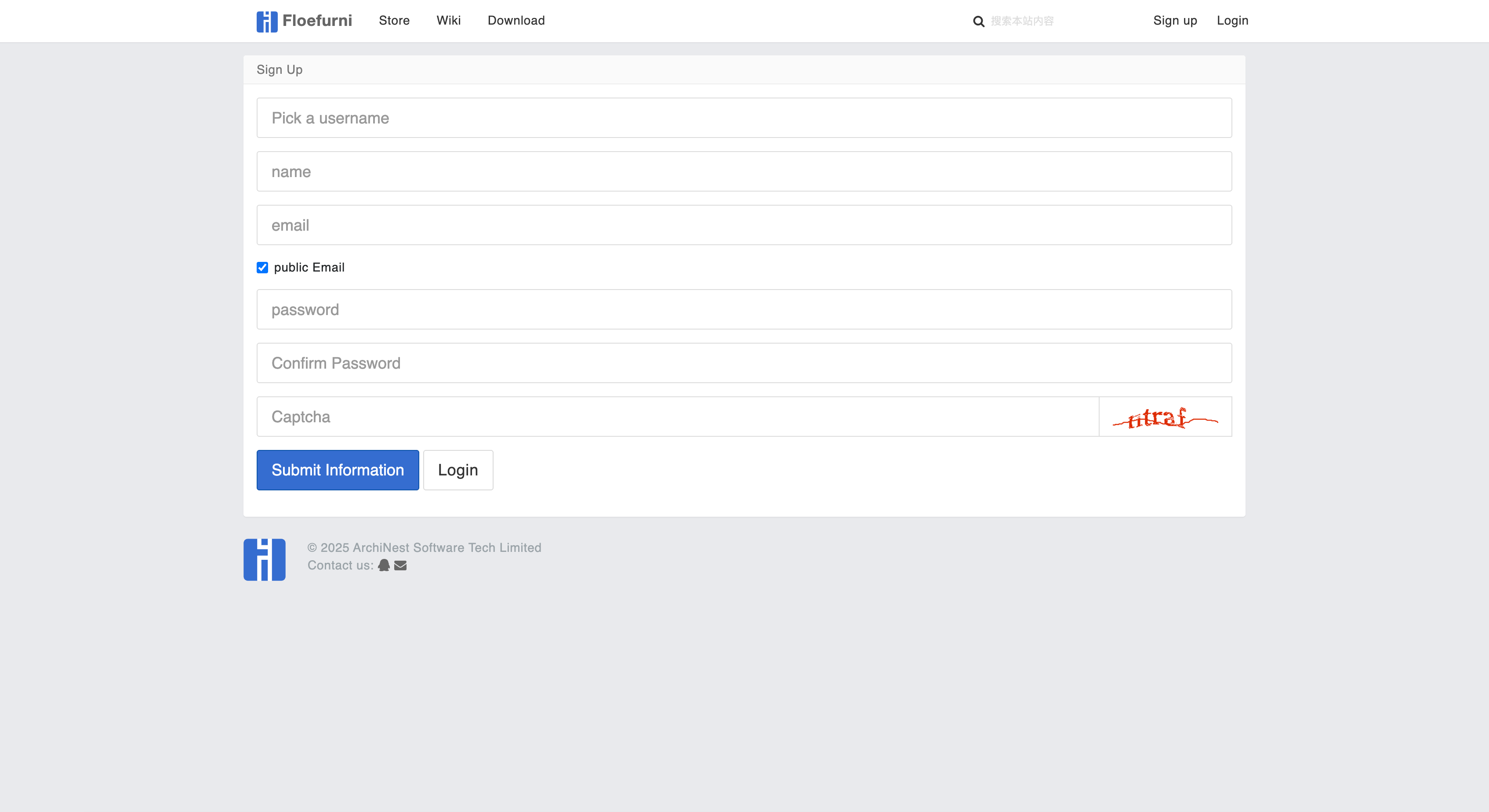Click the Submit Information button
The height and width of the screenshot is (812, 1489).
(x=338, y=470)
